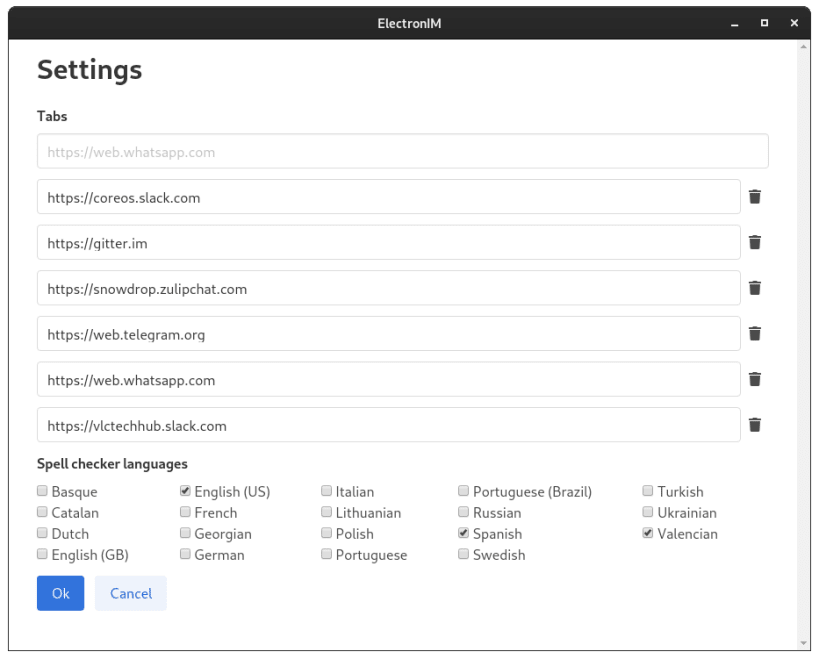Uncheck the Valencian language checkbox

648,533
